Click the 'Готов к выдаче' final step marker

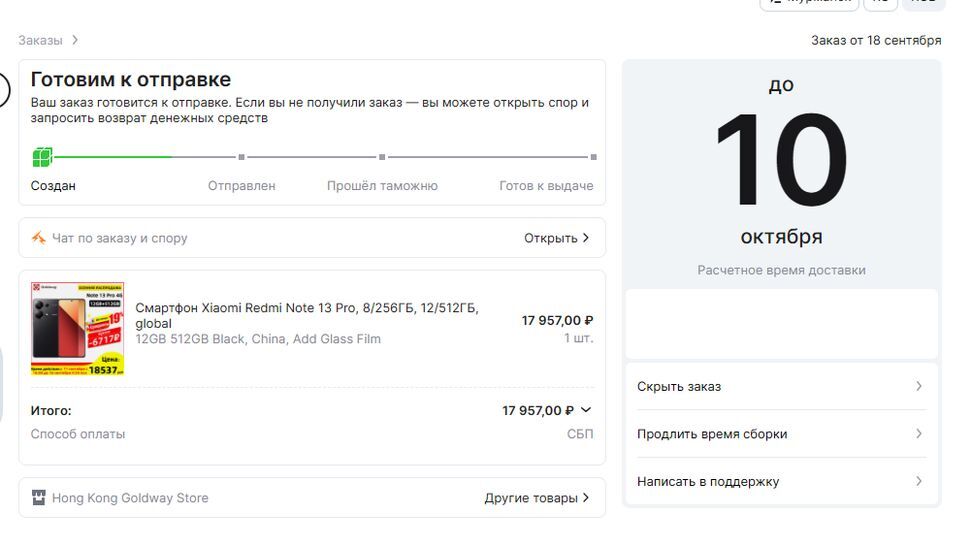(593, 157)
